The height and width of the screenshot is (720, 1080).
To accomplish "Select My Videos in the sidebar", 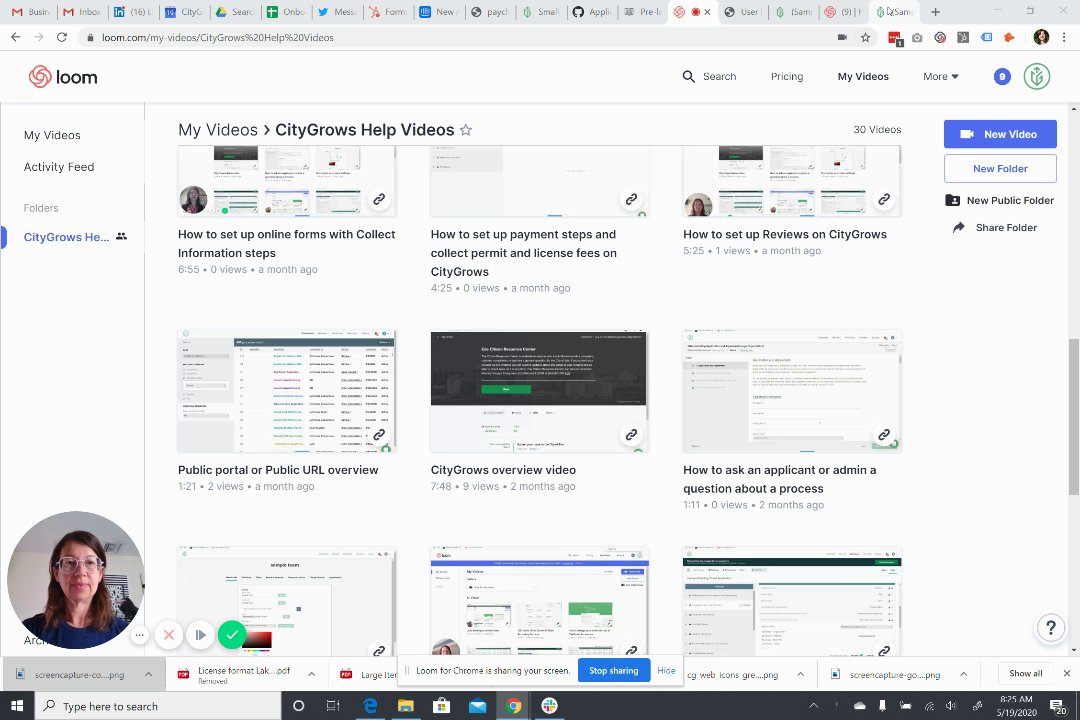I will tap(52, 135).
